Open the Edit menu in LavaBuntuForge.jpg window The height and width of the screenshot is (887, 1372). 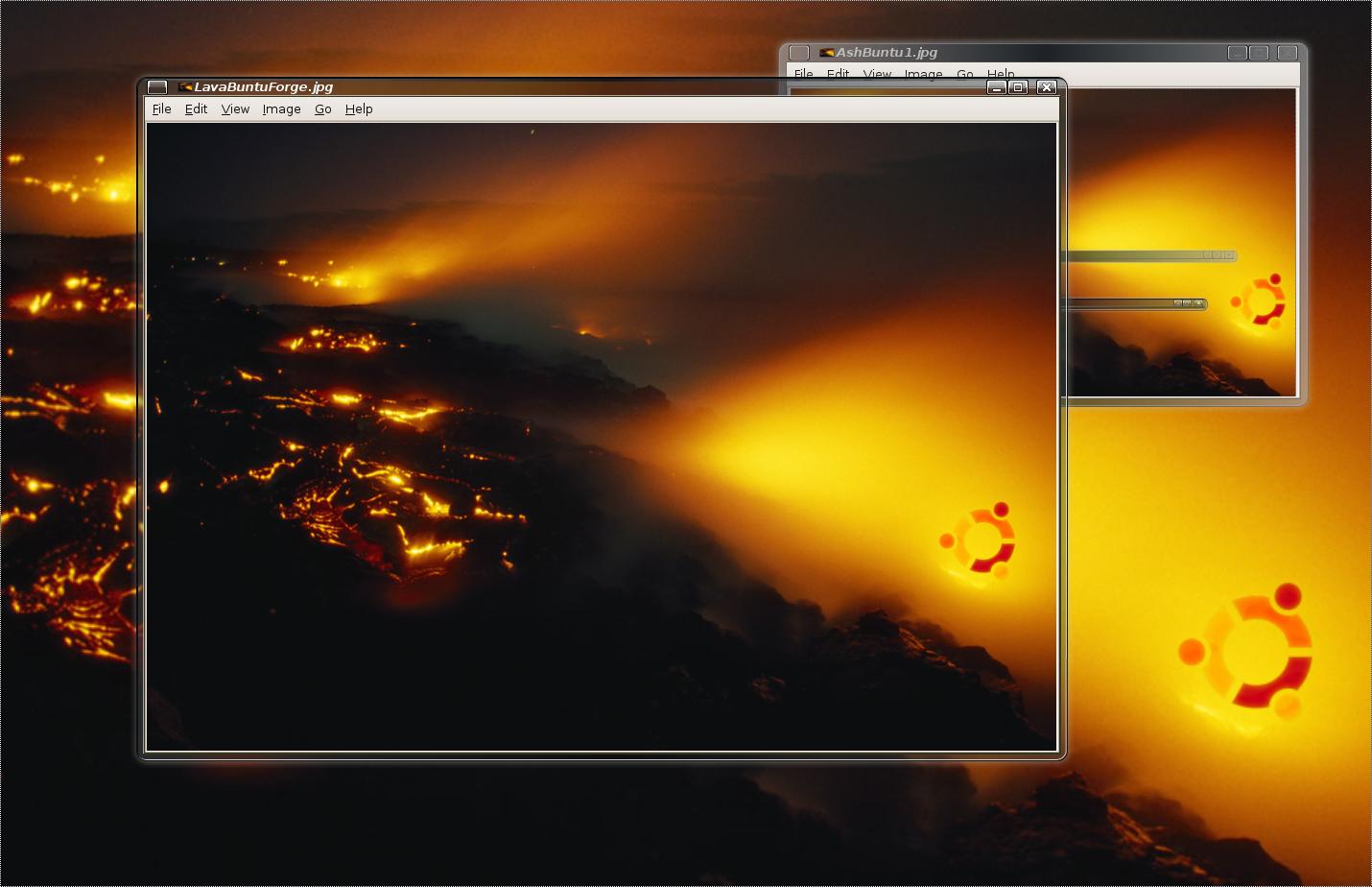[196, 109]
